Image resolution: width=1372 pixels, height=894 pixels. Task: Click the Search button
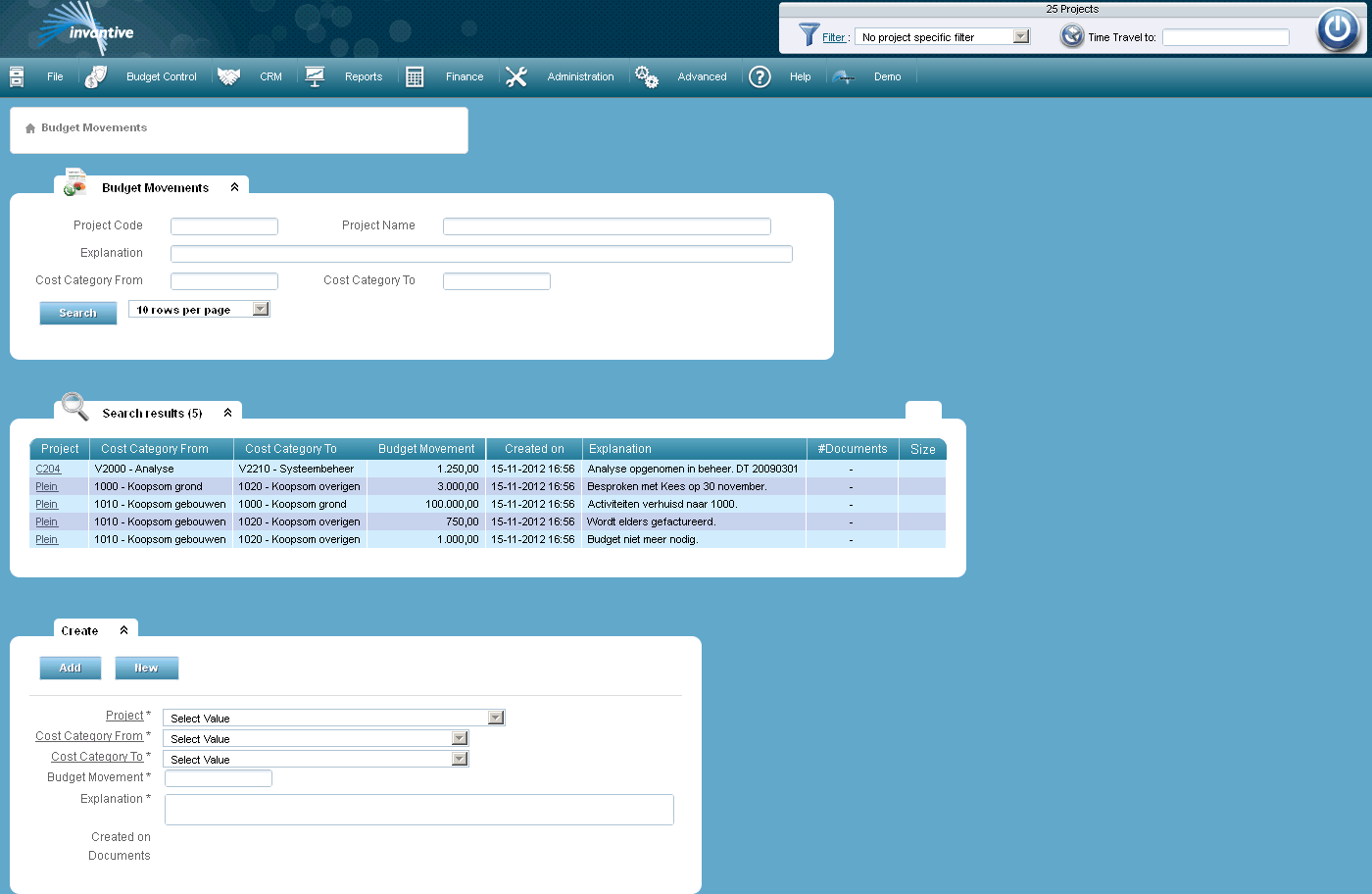(78, 313)
